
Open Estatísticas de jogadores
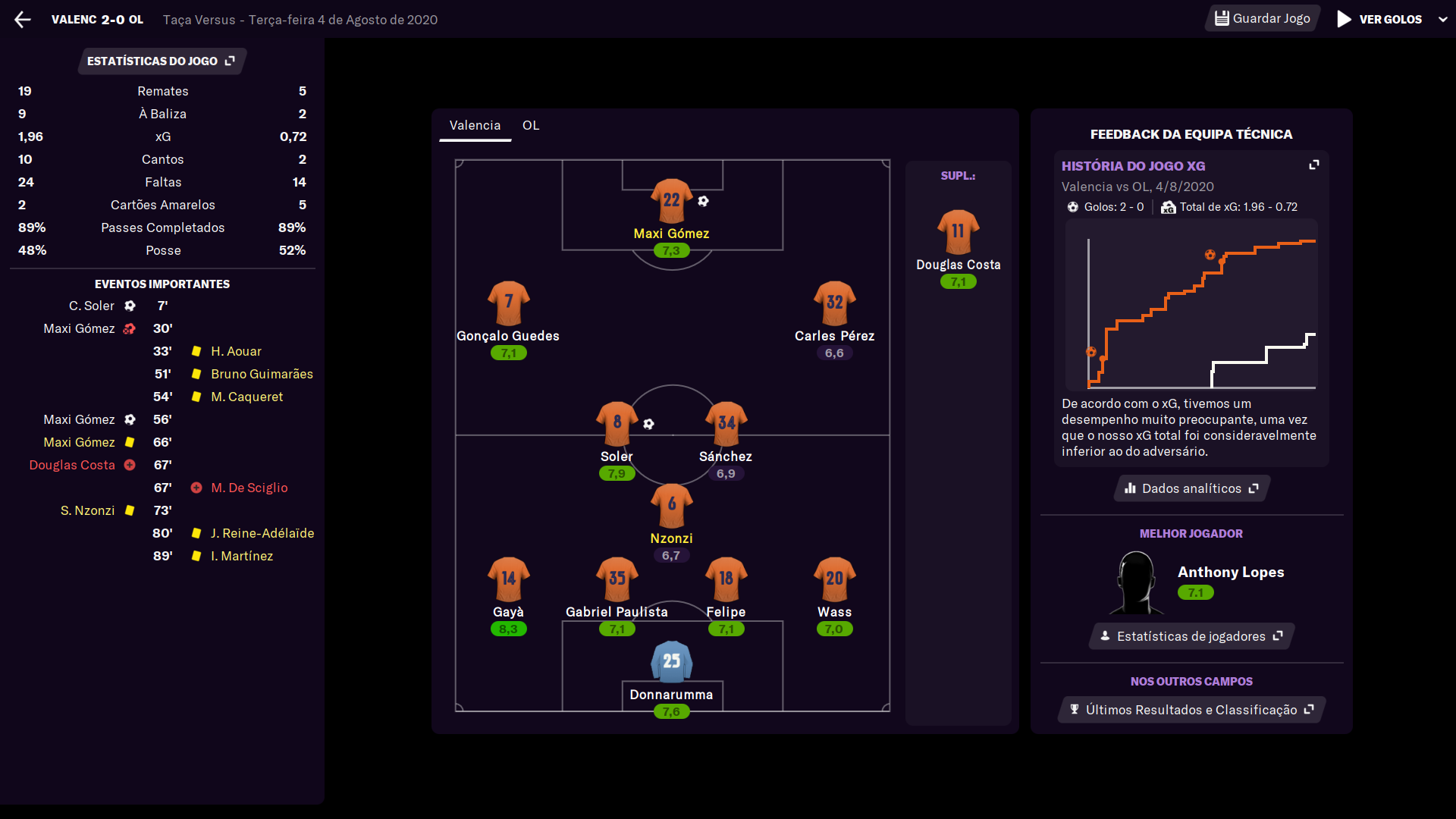(x=1191, y=637)
